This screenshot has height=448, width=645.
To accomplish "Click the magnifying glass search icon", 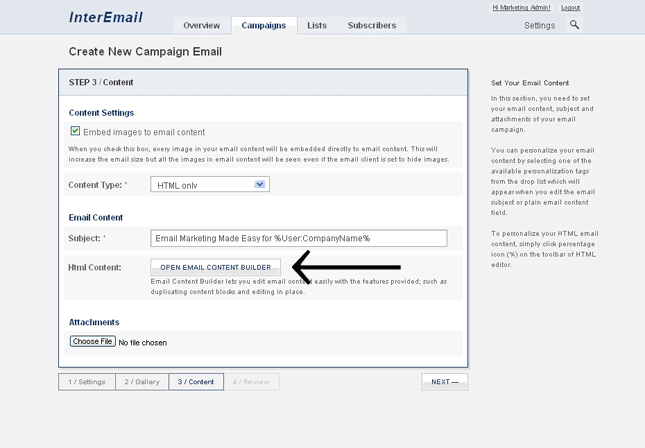I will [x=574, y=25].
